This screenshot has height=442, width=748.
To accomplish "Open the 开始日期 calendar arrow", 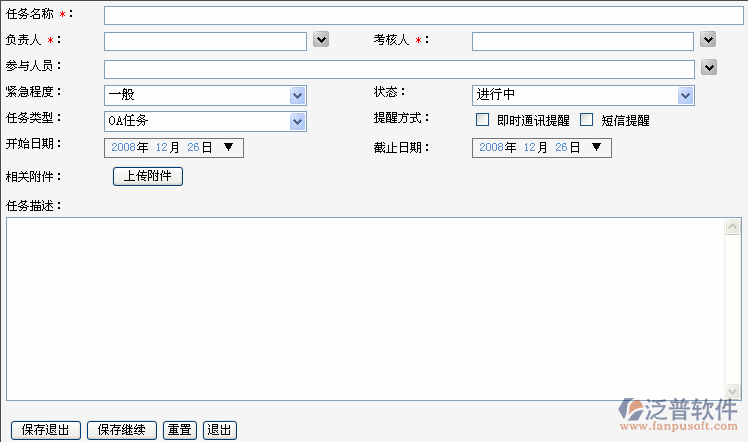I will click(x=228, y=147).
